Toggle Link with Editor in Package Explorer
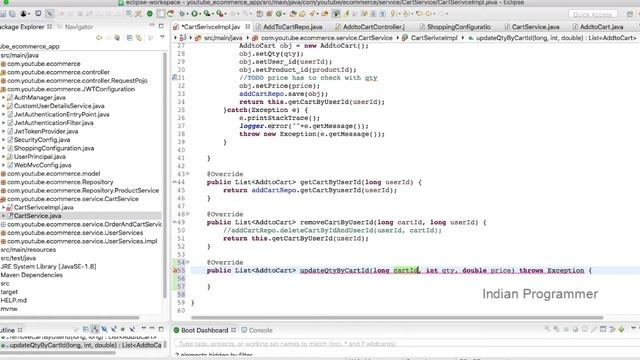 point(139,38)
